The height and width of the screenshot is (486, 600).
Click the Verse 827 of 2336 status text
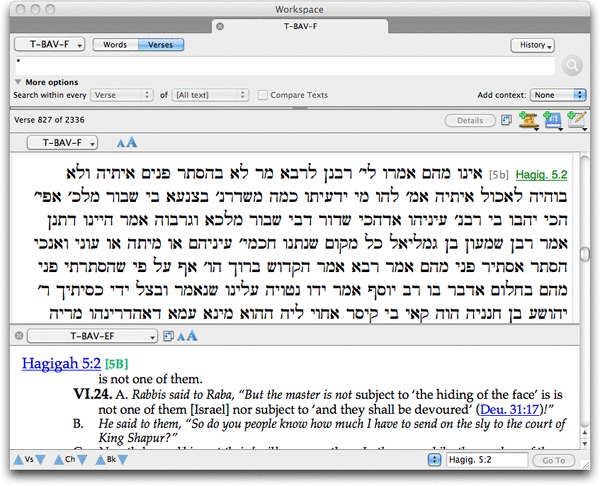click(49, 120)
